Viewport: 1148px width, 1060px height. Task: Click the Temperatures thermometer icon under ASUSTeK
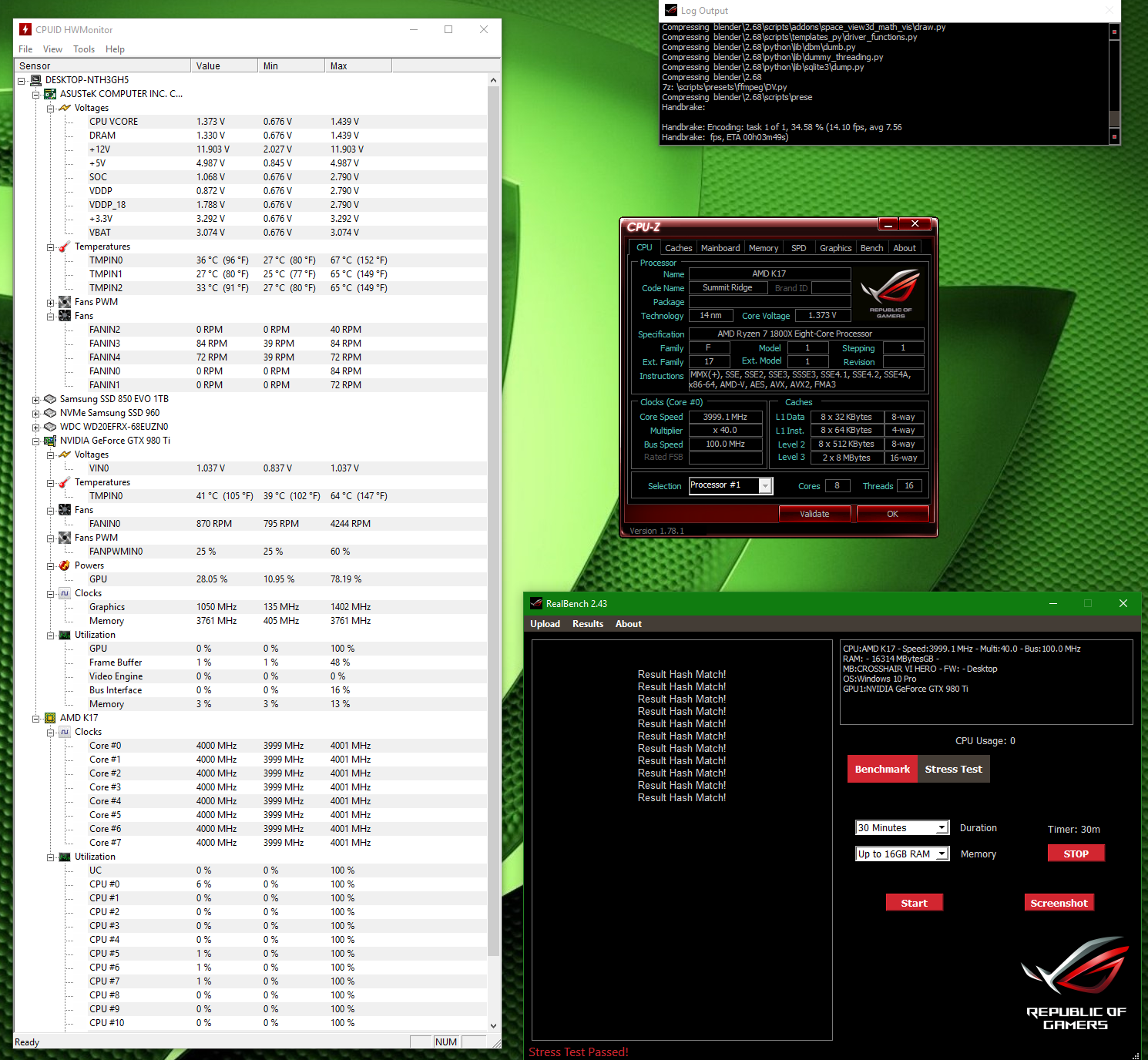(65, 247)
